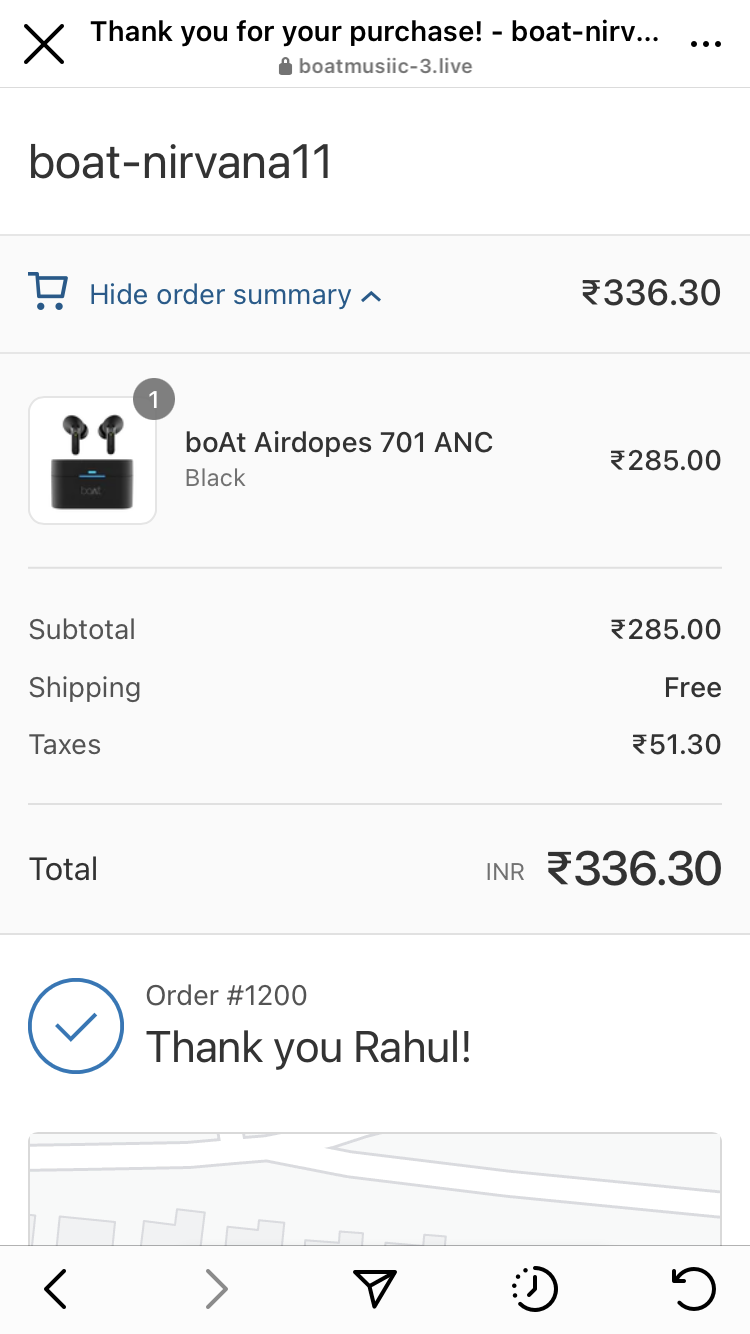Select the boAt Airdopes 701 ANC title
750x1334 pixels.
pyautogui.click(x=339, y=442)
